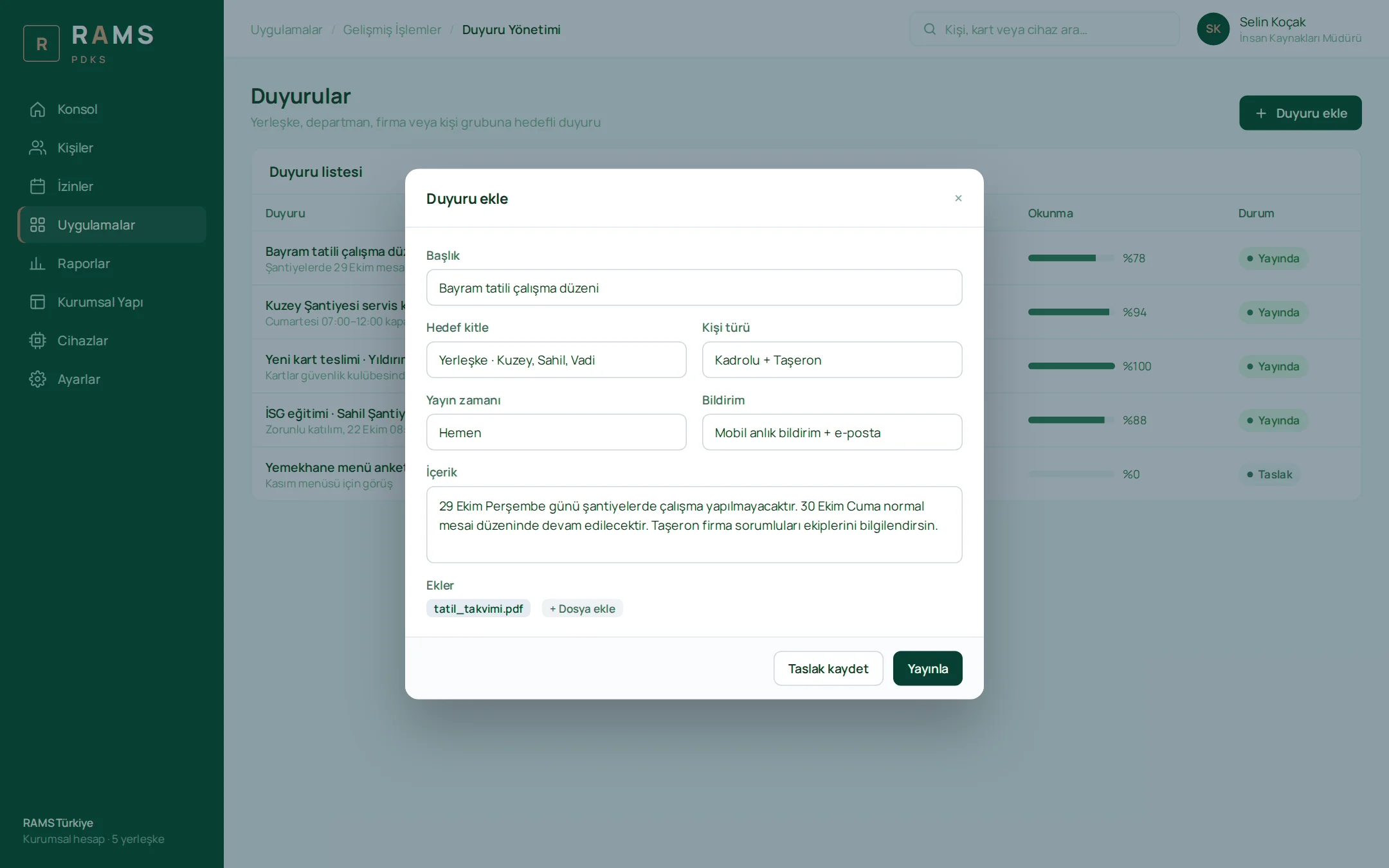The width and height of the screenshot is (1389, 868).
Task: Open Kurumsal Yapı layout icon
Action: [38, 302]
